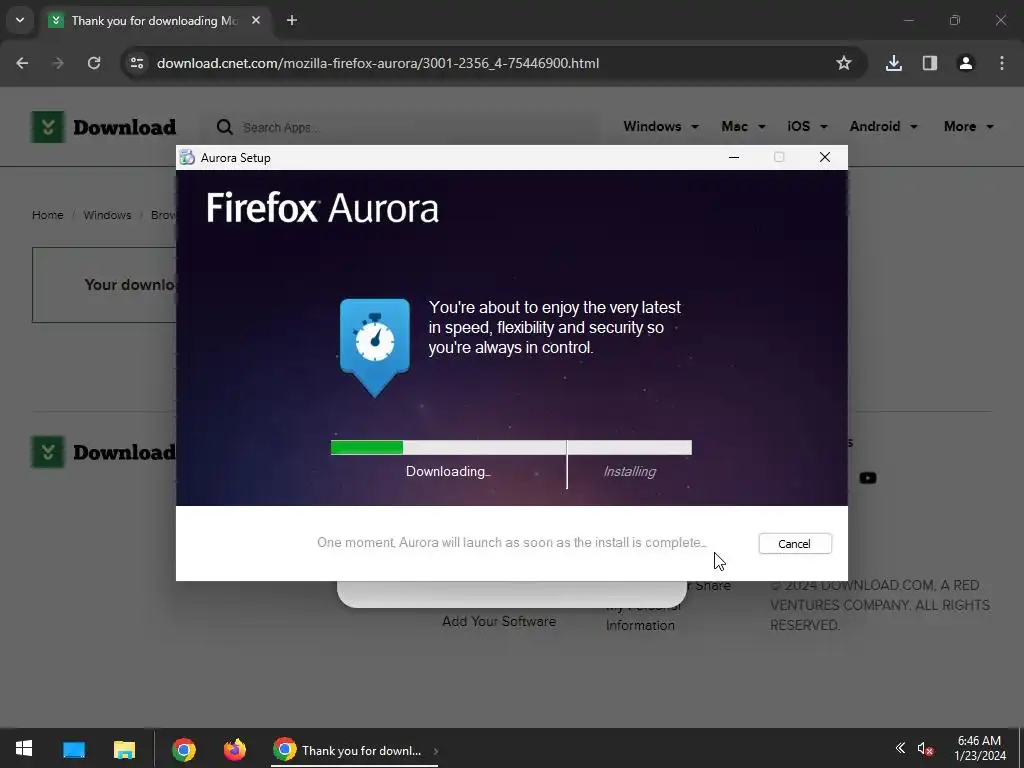This screenshot has width=1024, height=768.
Task: Open the blue desktop taskbar icon
Action: point(74,749)
